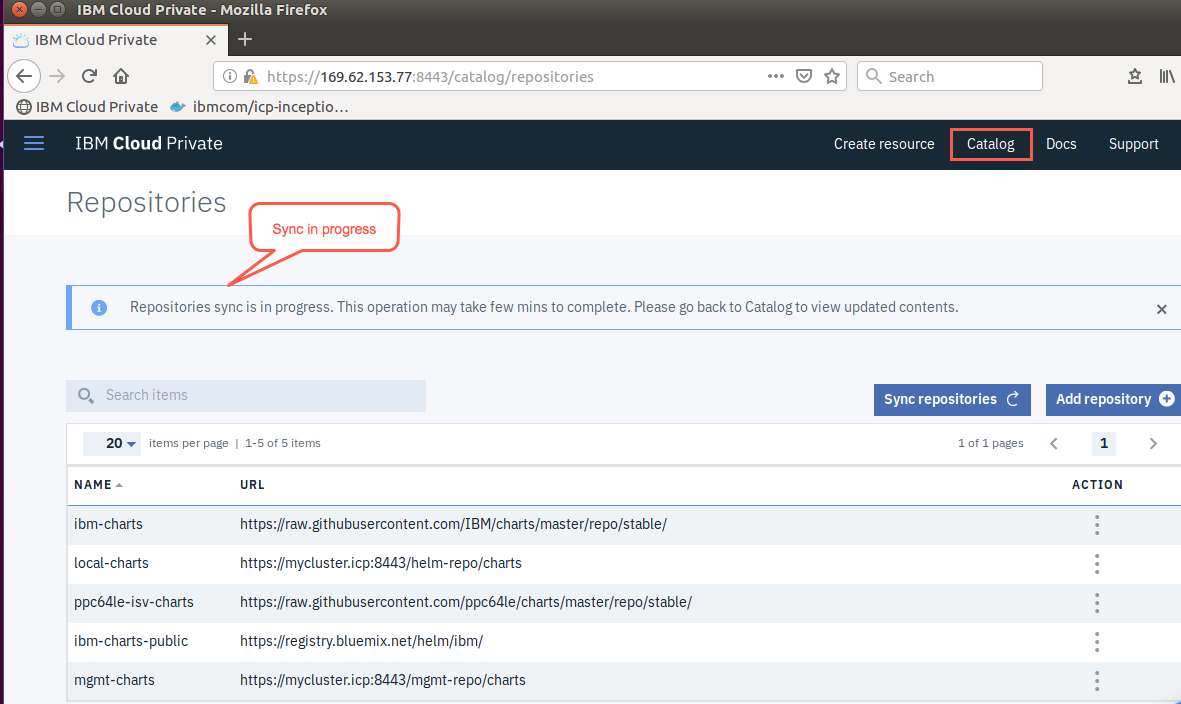Click the Firefox forward arrow
1181x704 pixels.
pyautogui.click(x=57, y=76)
